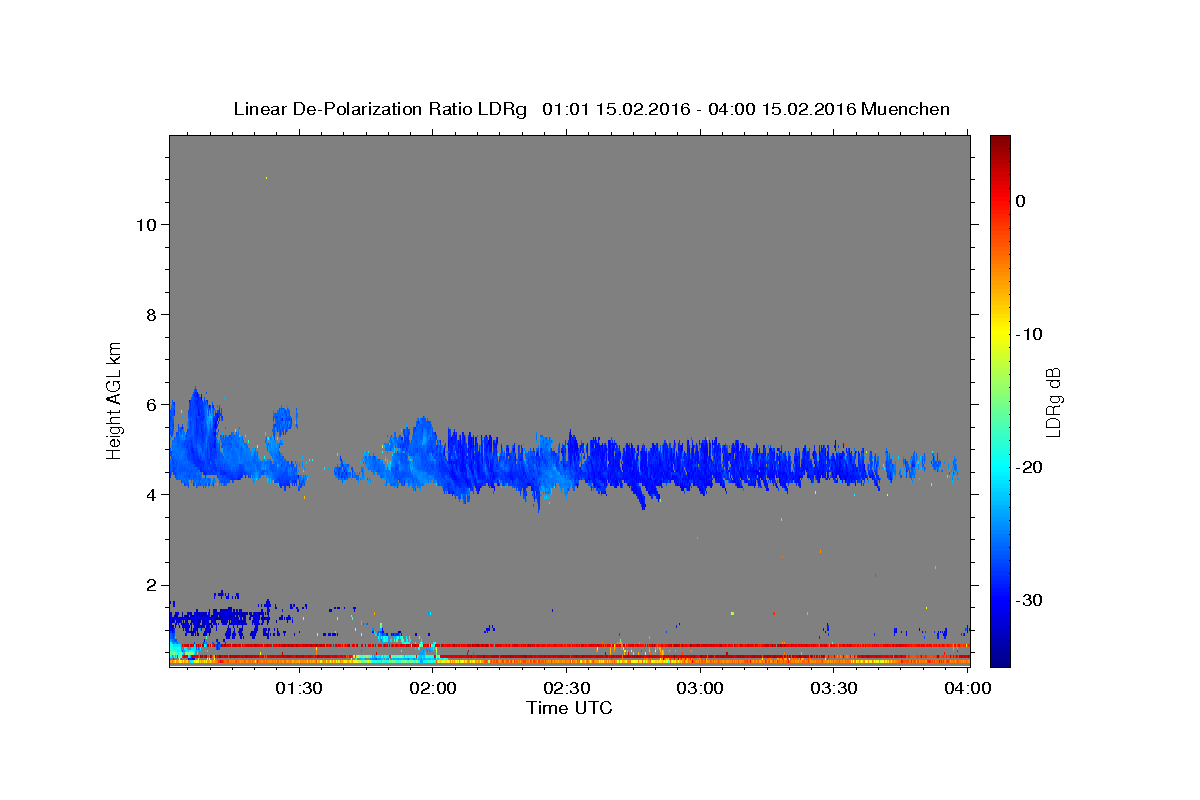
Task: Click the 6 km height tick label
Action: pos(150,404)
